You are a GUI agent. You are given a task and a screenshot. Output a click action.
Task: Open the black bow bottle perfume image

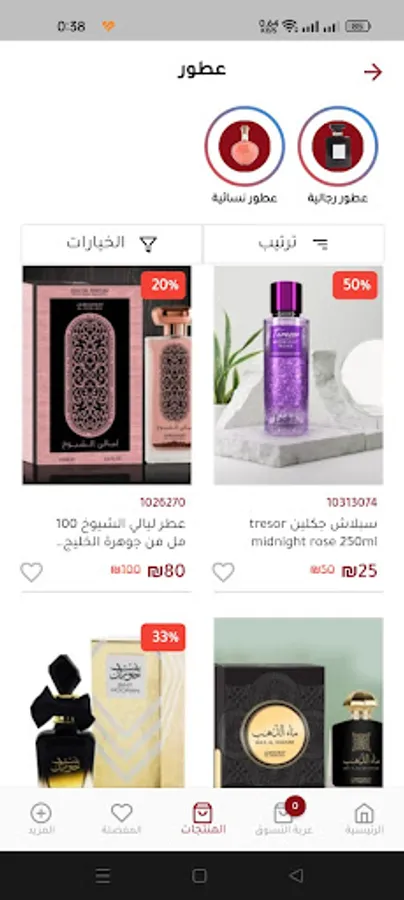pyautogui.click(x=107, y=703)
